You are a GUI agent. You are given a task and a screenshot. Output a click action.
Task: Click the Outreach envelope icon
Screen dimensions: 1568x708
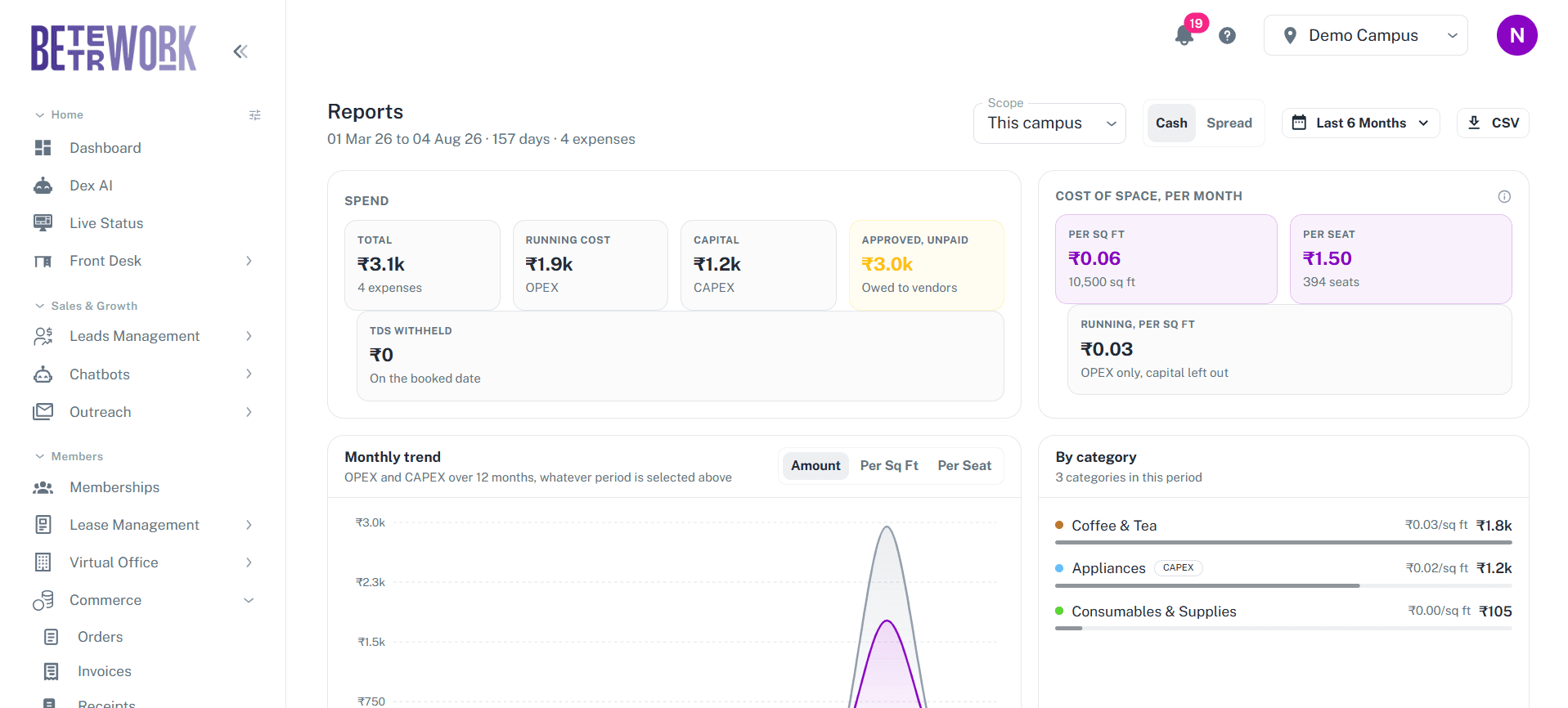(x=43, y=412)
